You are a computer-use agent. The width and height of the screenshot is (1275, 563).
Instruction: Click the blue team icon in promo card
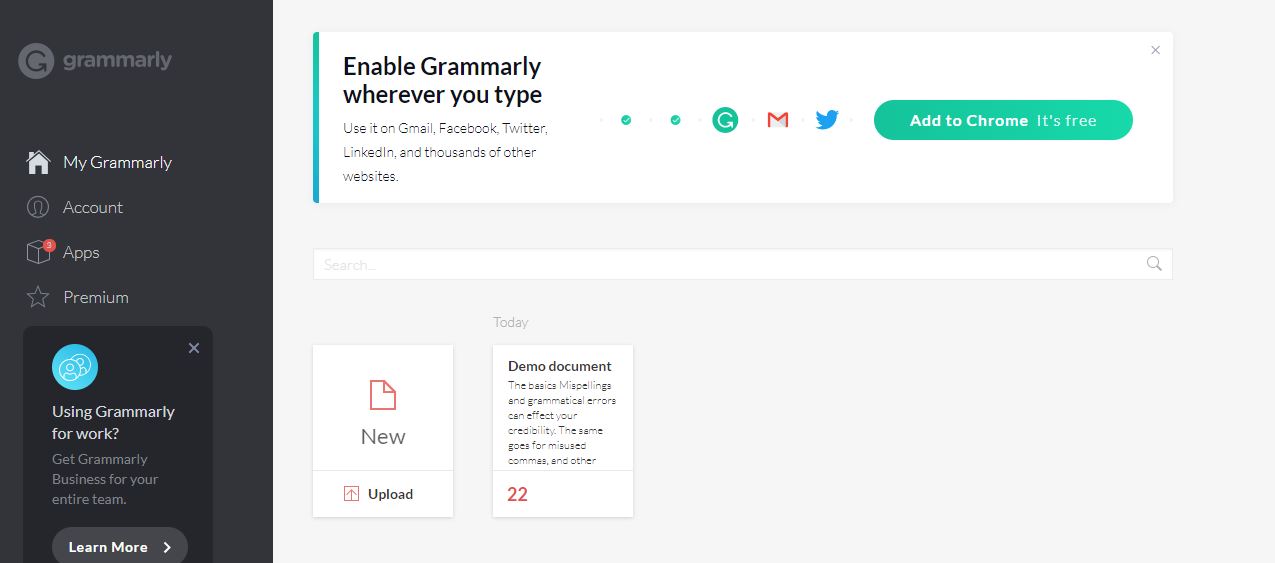pos(75,367)
